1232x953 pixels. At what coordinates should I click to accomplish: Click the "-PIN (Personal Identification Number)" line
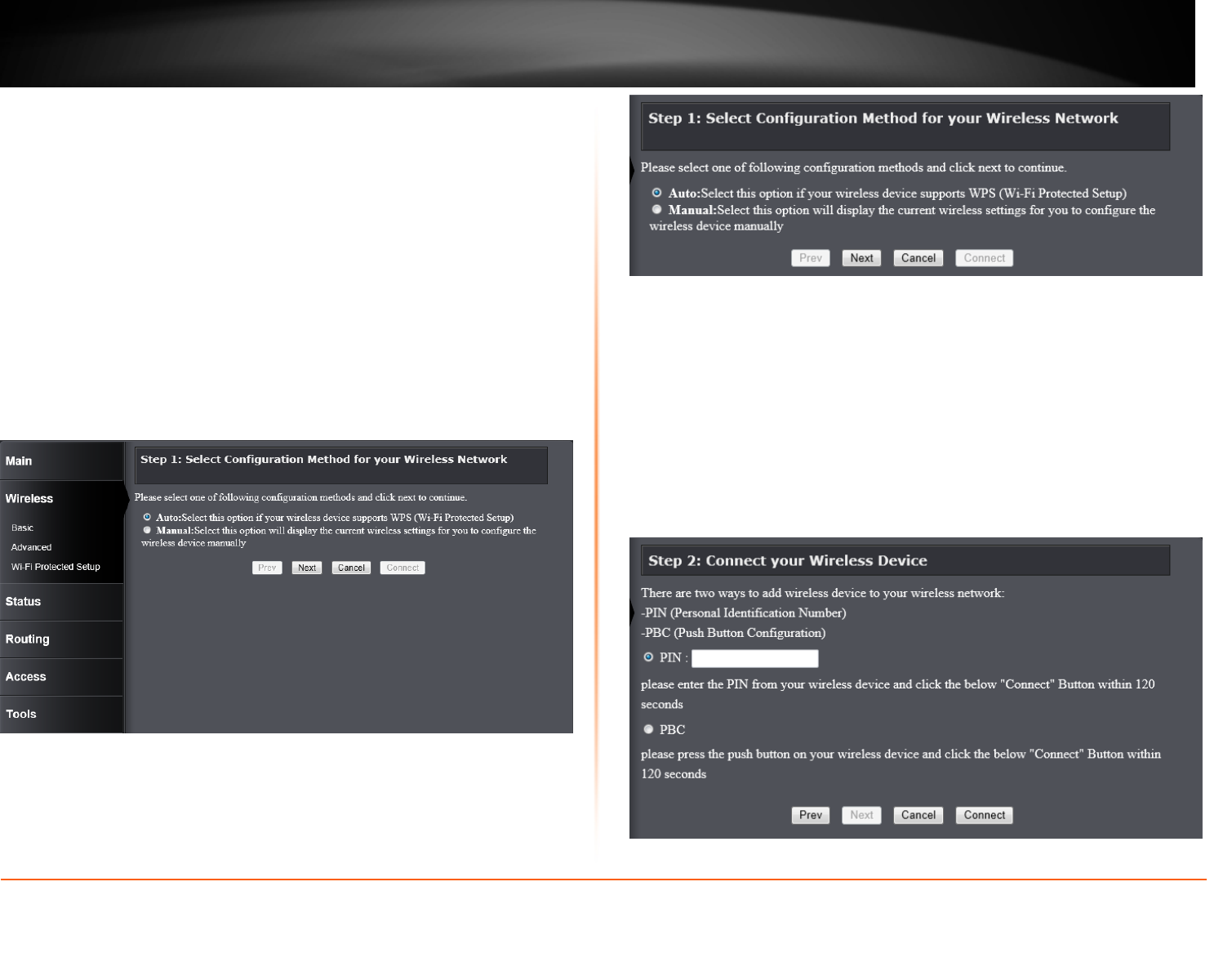tap(744, 613)
